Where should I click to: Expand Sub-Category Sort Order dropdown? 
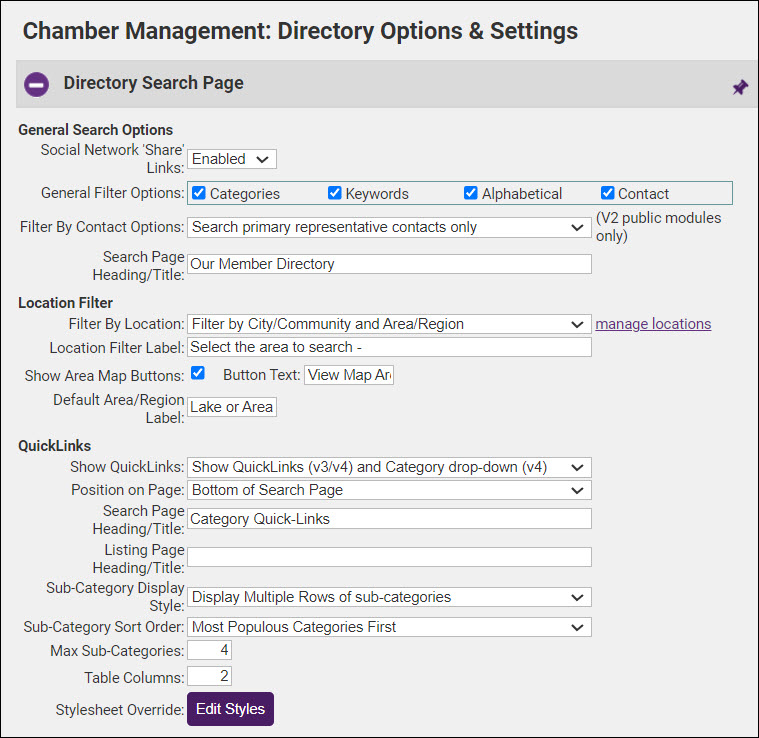point(389,627)
